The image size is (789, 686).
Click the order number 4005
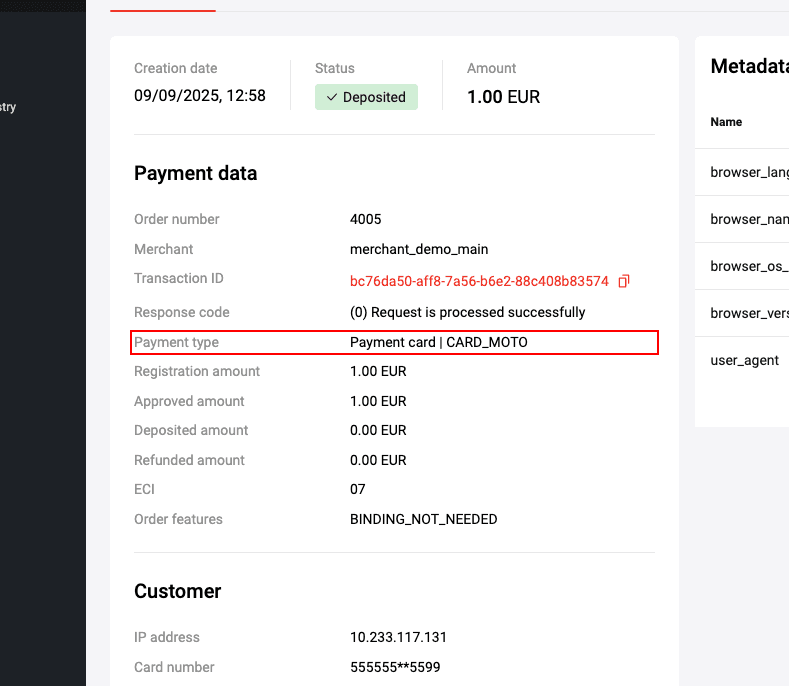tap(365, 219)
